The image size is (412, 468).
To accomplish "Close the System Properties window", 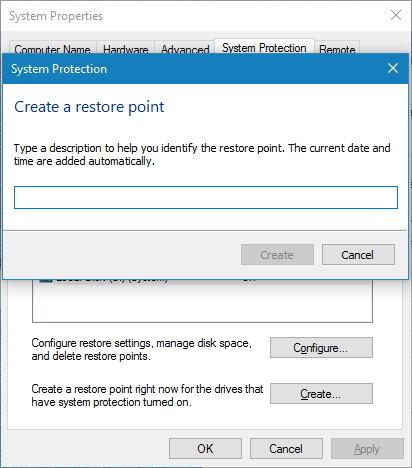I will (396, 15).
